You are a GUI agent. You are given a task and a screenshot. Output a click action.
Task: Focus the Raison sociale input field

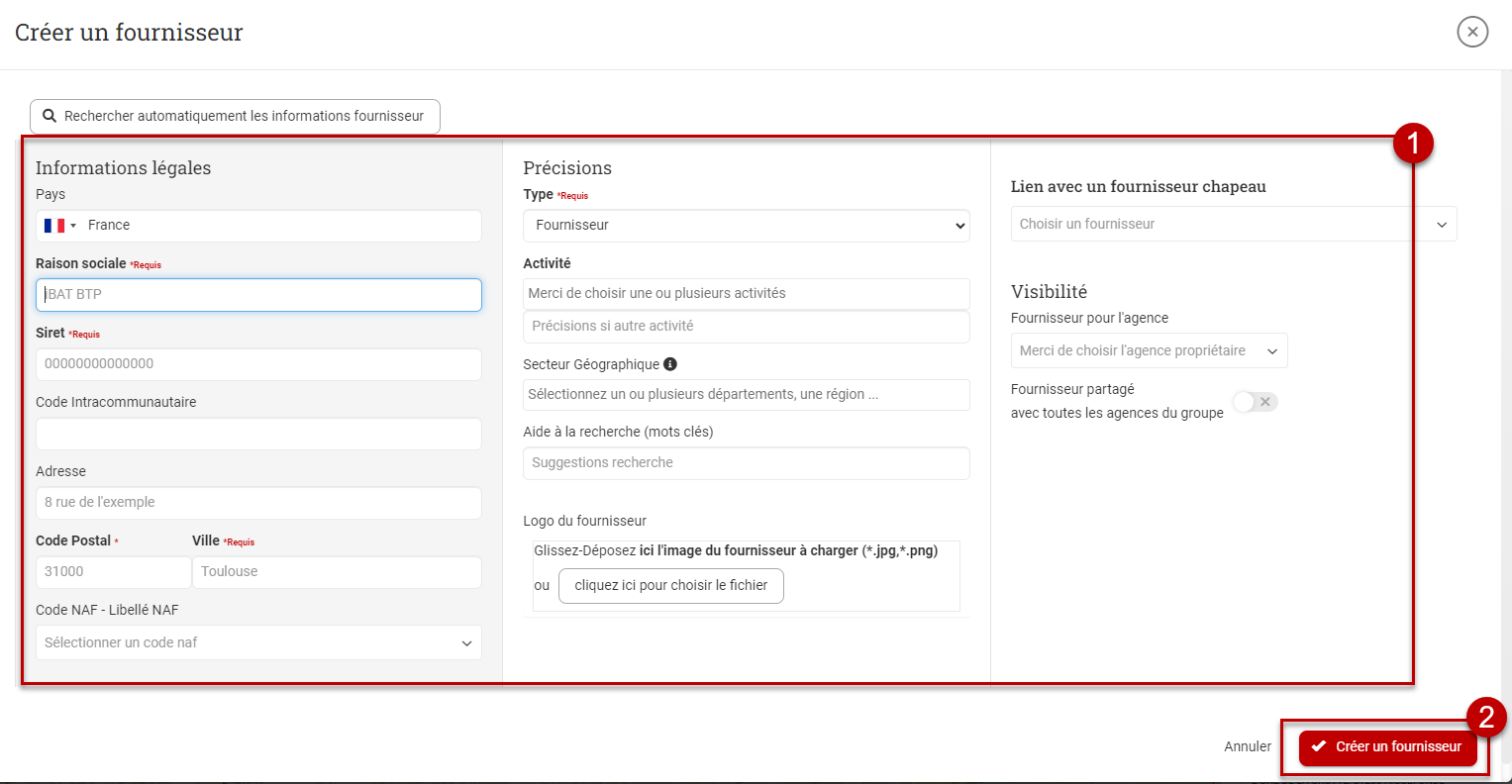click(x=258, y=295)
